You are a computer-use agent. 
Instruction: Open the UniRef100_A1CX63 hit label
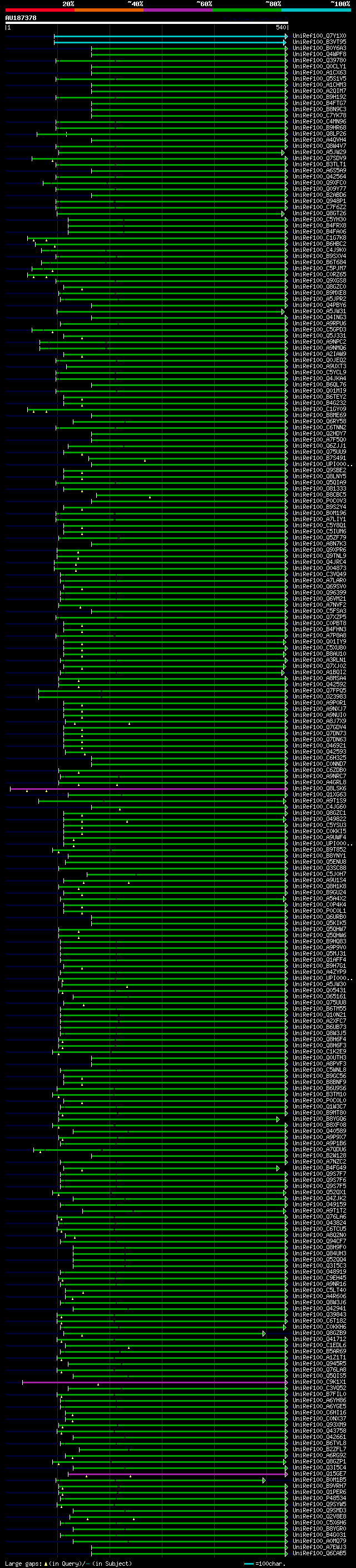(x=319, y=72)
